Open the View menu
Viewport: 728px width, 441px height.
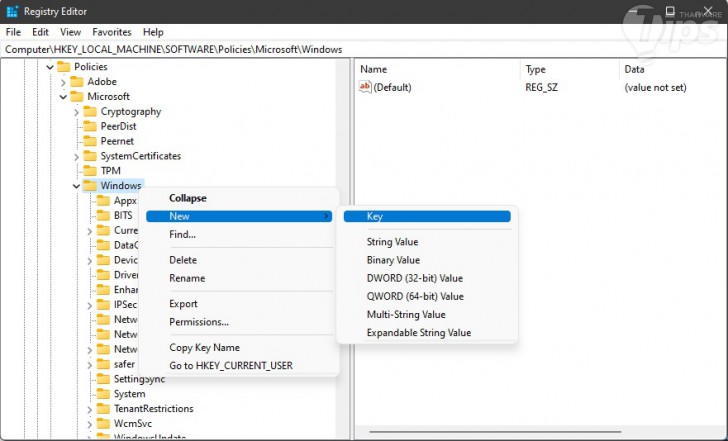71,32
